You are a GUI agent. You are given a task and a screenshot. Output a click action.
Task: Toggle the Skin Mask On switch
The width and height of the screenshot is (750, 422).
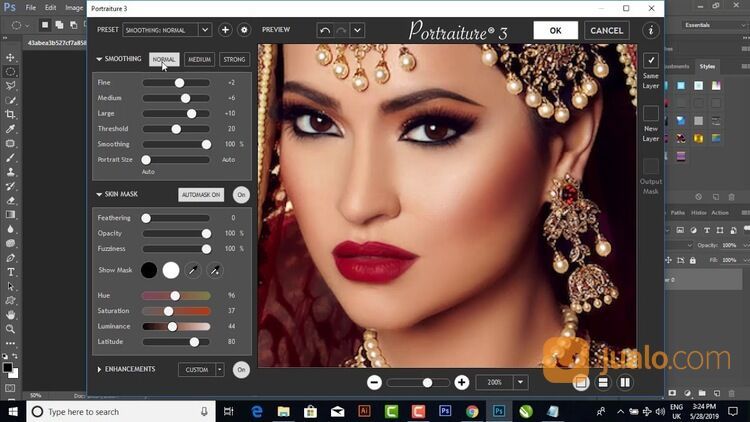click(x=241, y=194)
